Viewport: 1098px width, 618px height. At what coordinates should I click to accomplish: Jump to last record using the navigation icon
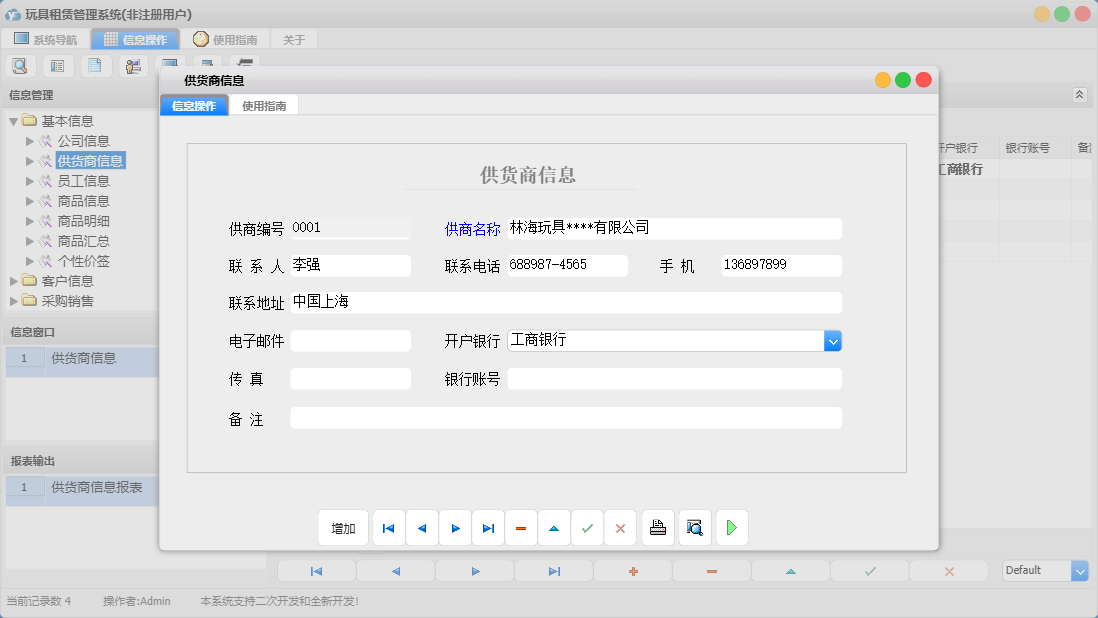coord(488,527)
